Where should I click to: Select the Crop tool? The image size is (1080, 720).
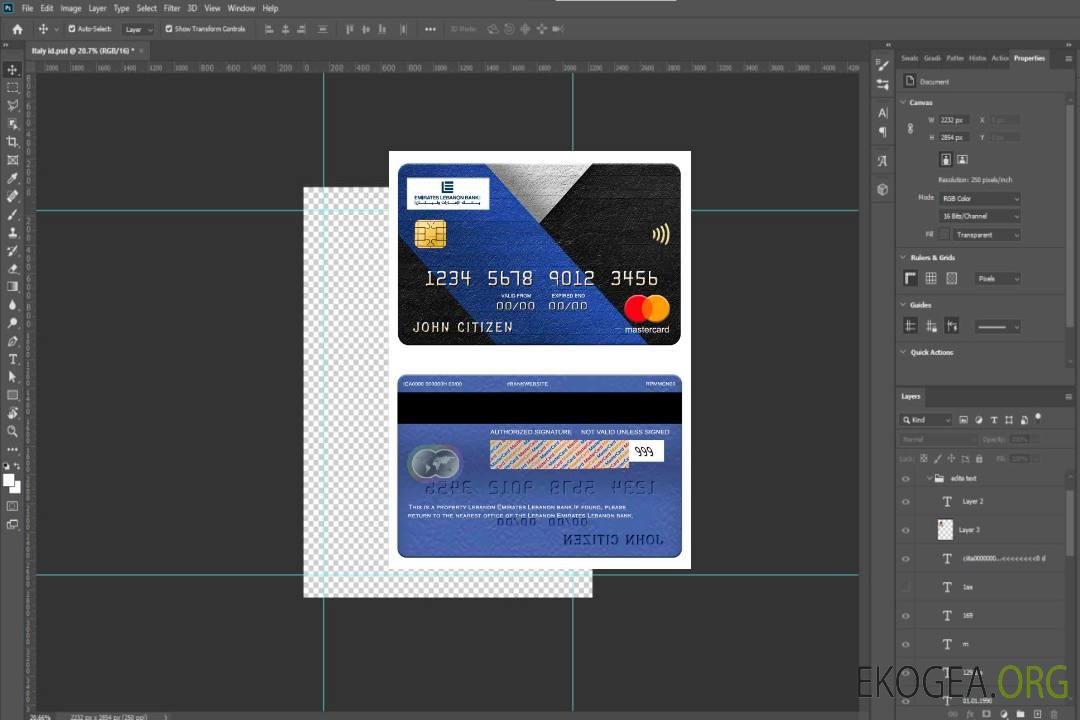(12, 142)
